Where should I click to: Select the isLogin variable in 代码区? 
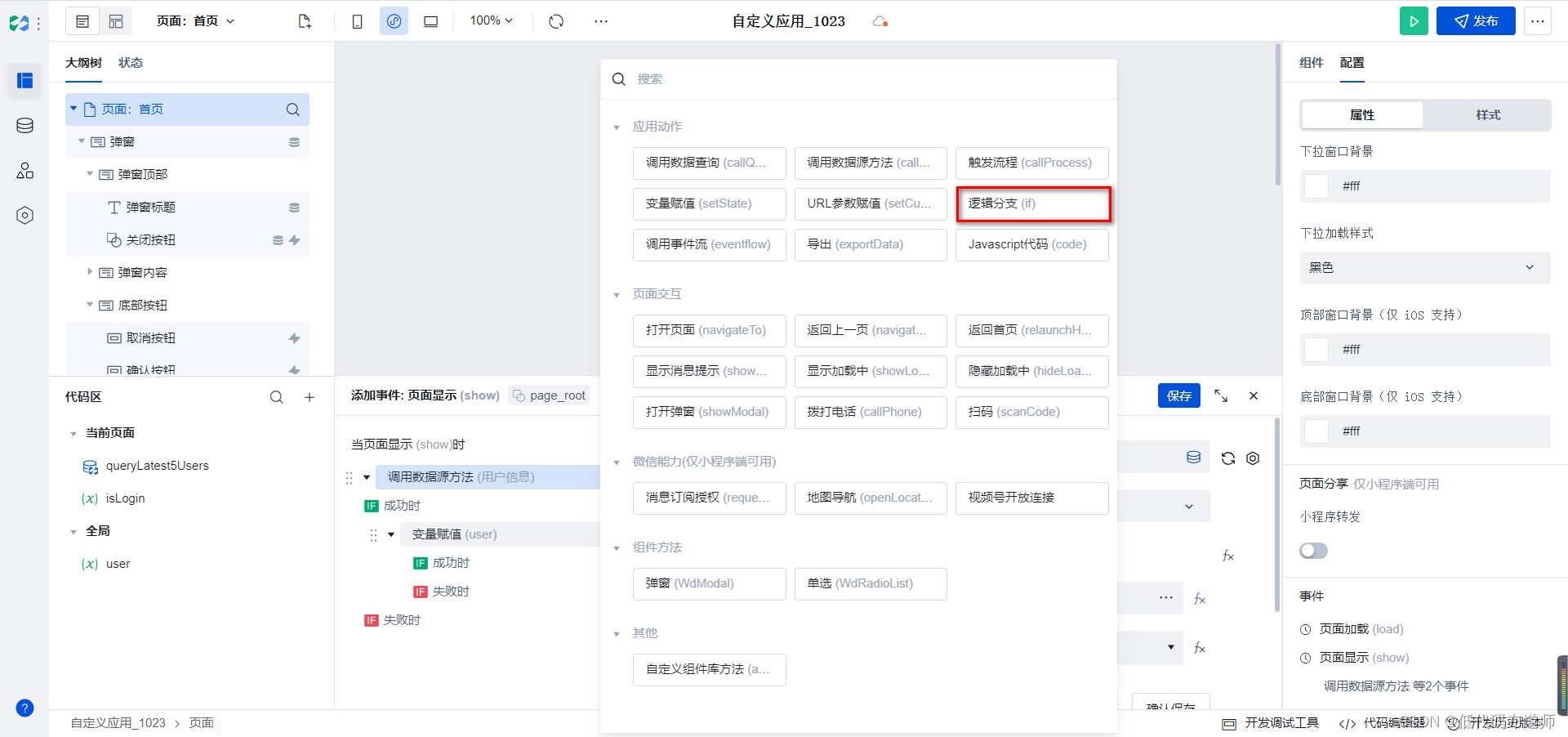[x=125, y=498]
